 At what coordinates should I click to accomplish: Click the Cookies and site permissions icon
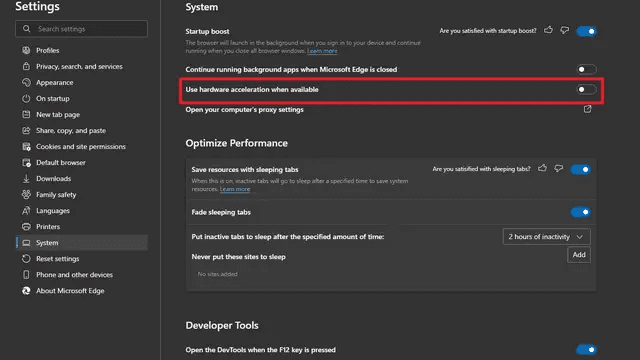[26, 147]
